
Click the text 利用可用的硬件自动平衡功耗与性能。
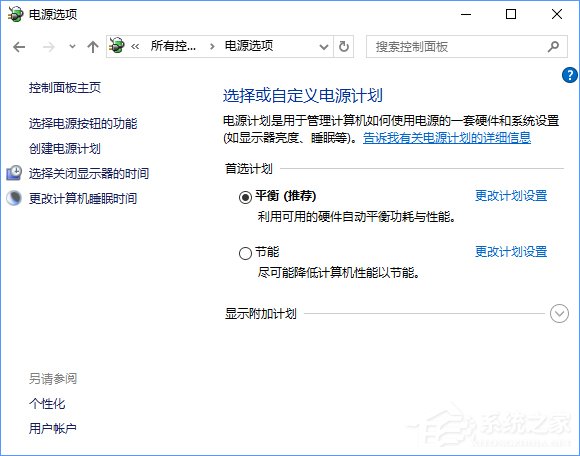click(x=356, y=217)
